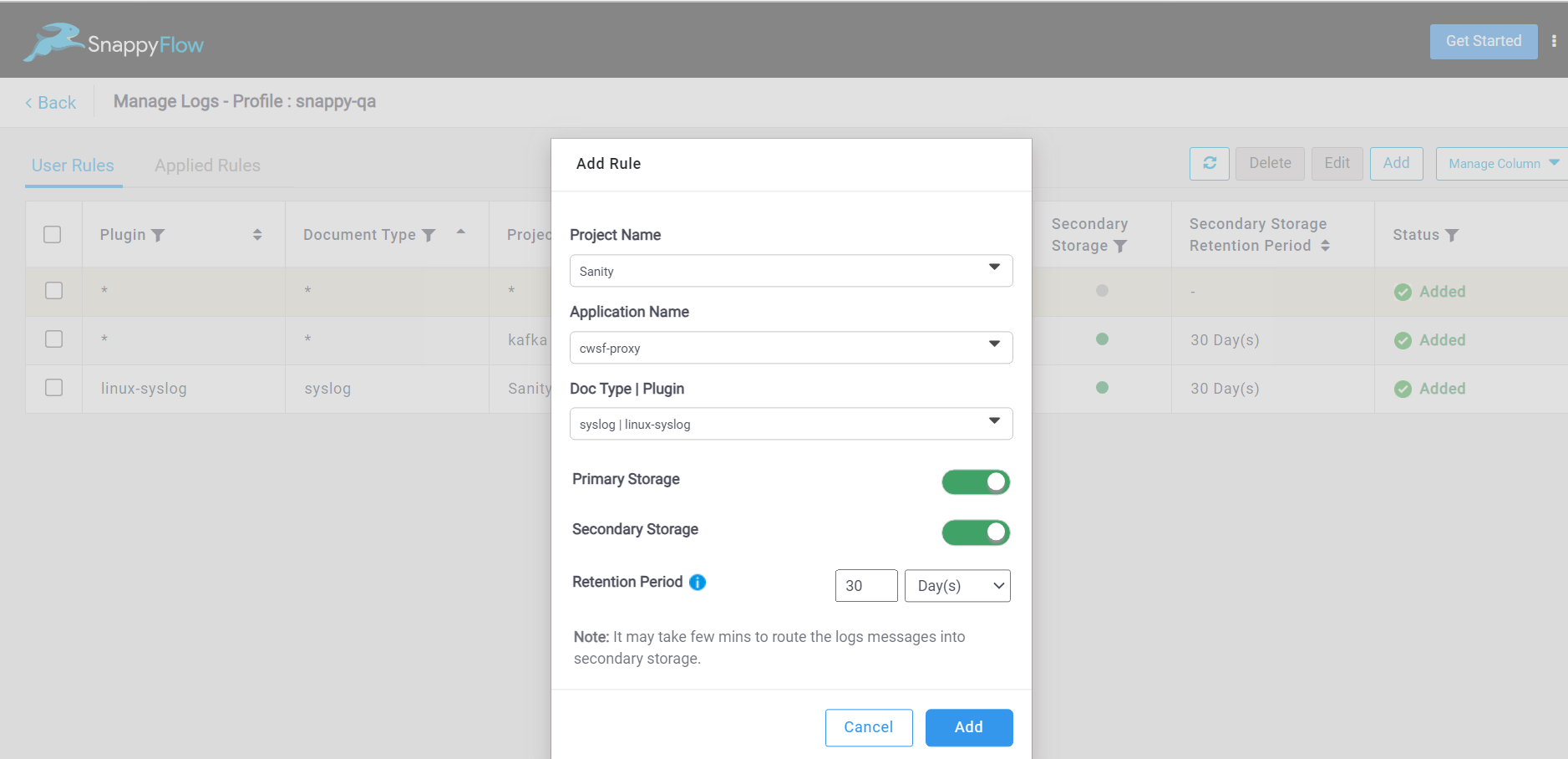1568x759 pixels.
Task: Click the Add button in the page toolbar
Action: click(1396, 163)
